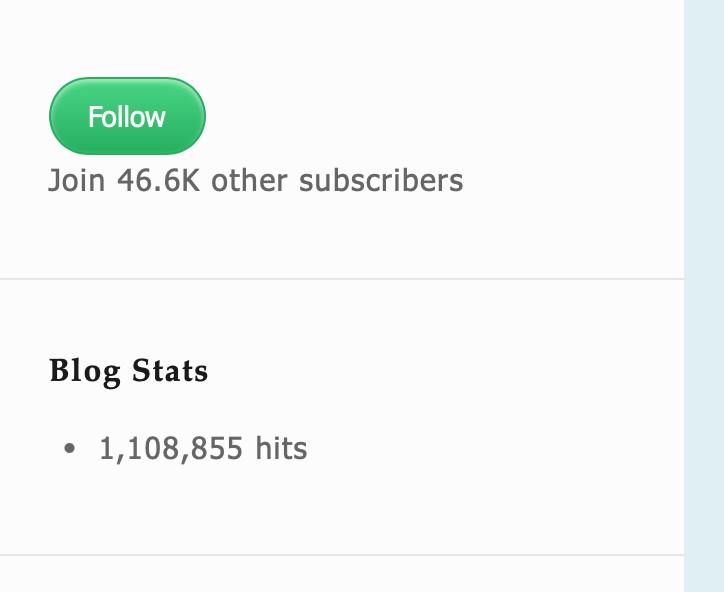Click the word "Blog" in the heading

[x=84, y=371]
